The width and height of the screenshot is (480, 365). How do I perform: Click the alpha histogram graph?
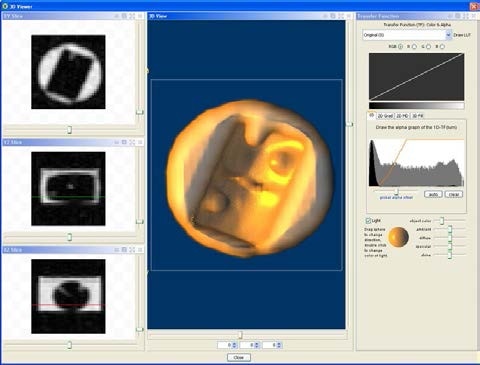(416, 163)
